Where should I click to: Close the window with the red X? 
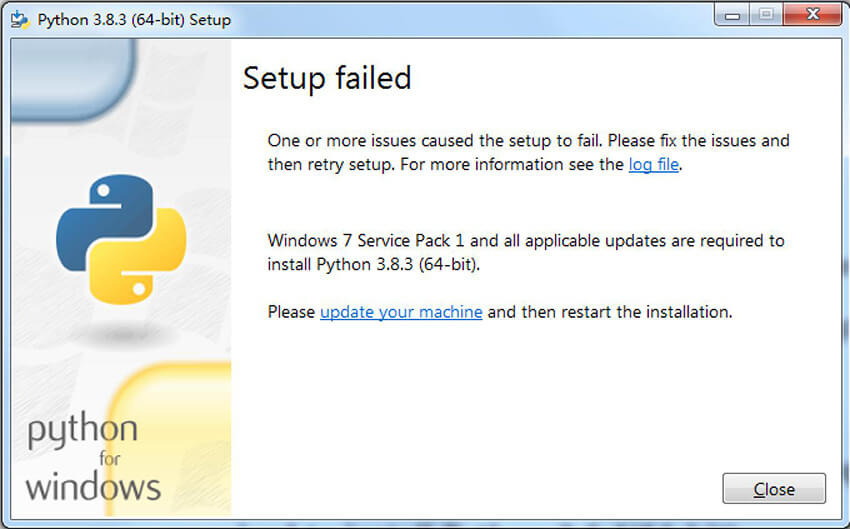coord(812,15)
